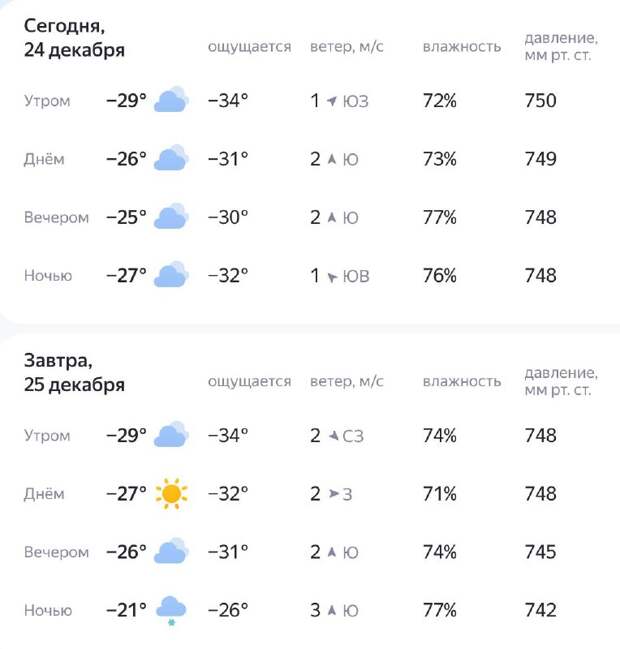Click today's night cloudy weather icon

tap(171, 275)
